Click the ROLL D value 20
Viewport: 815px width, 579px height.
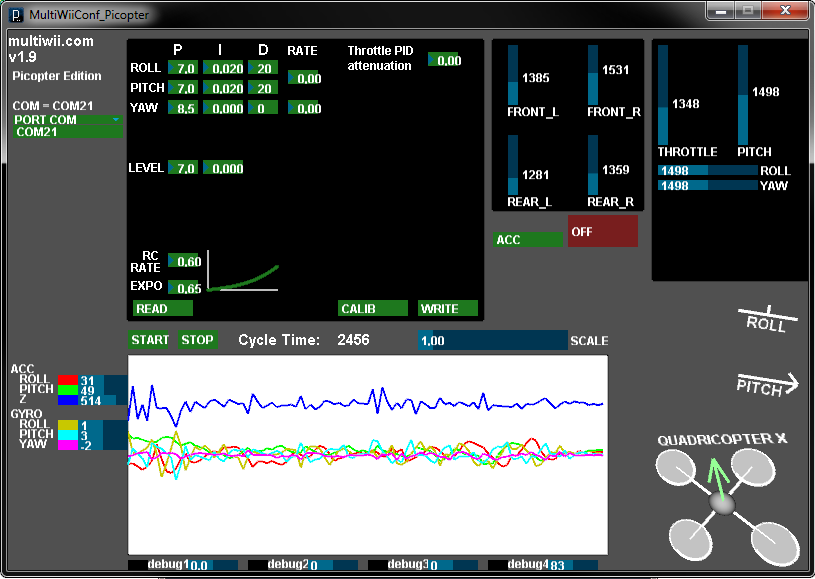263,68
